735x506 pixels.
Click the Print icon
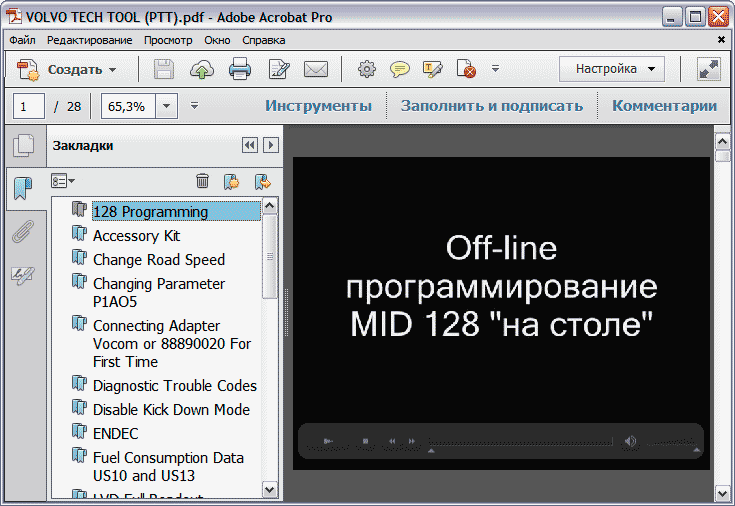pyautogui.click(x=240, y=69)
